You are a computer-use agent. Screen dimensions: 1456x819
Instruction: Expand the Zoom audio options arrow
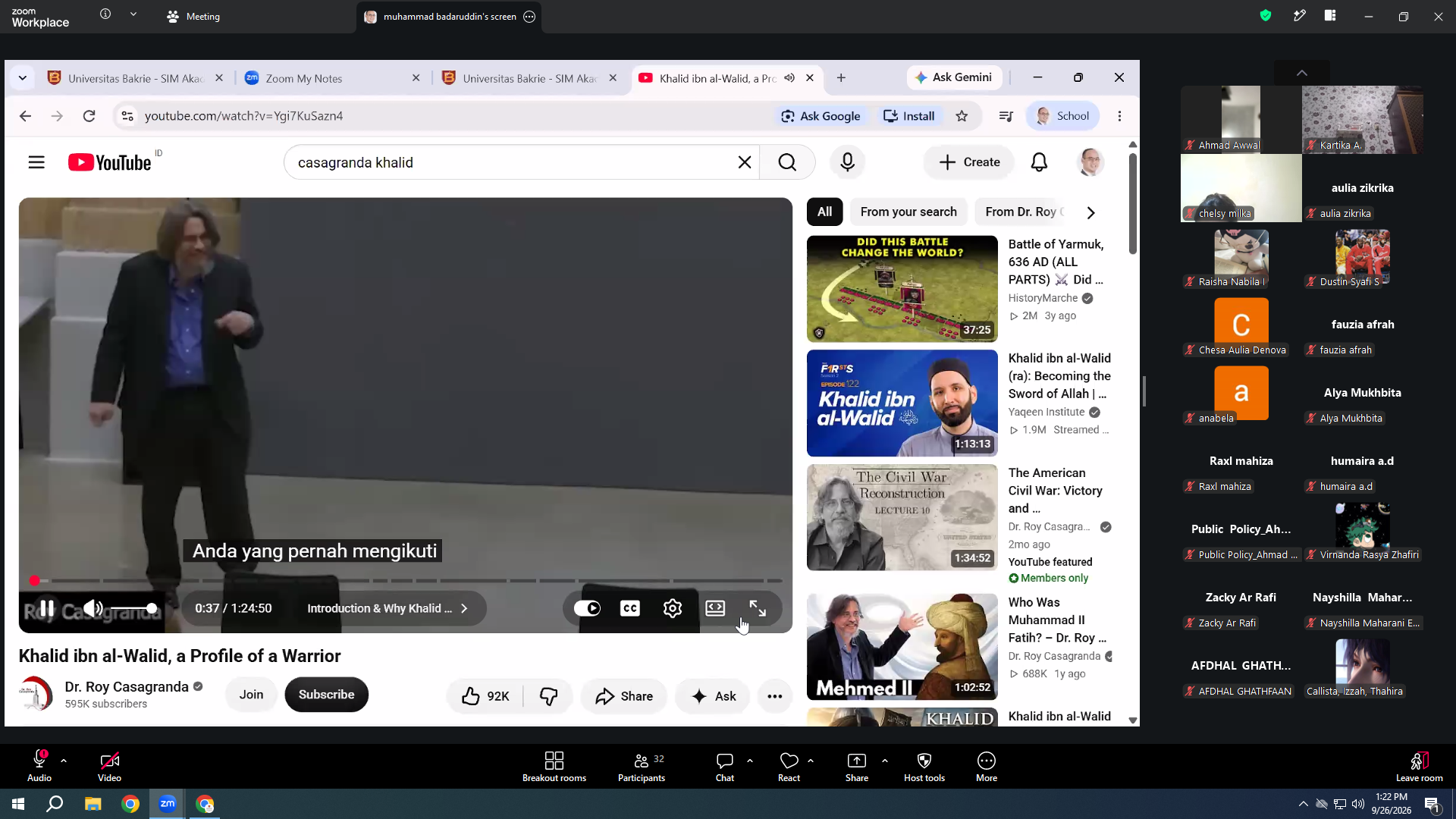(x=64, y=760)
